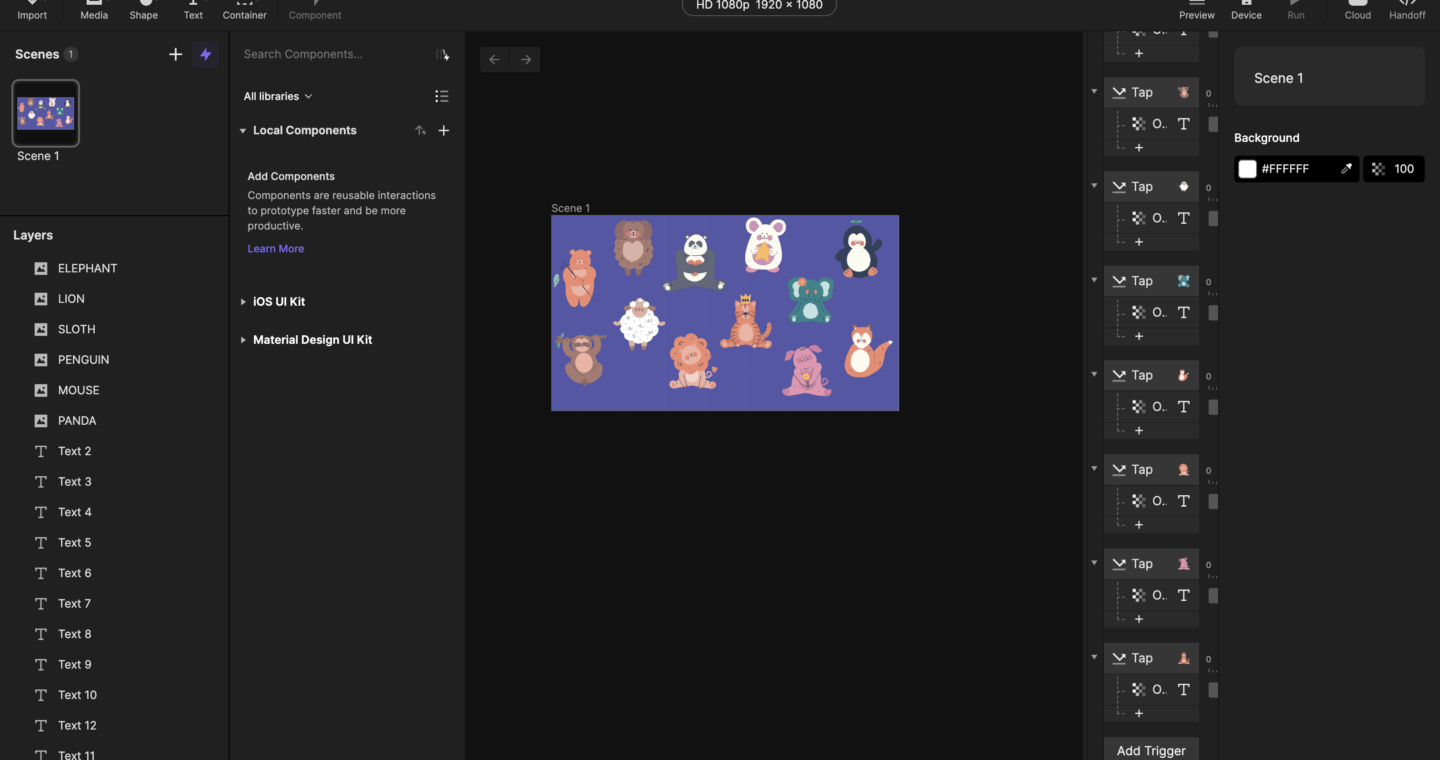Click the white background color swatch

(1247, 169)
